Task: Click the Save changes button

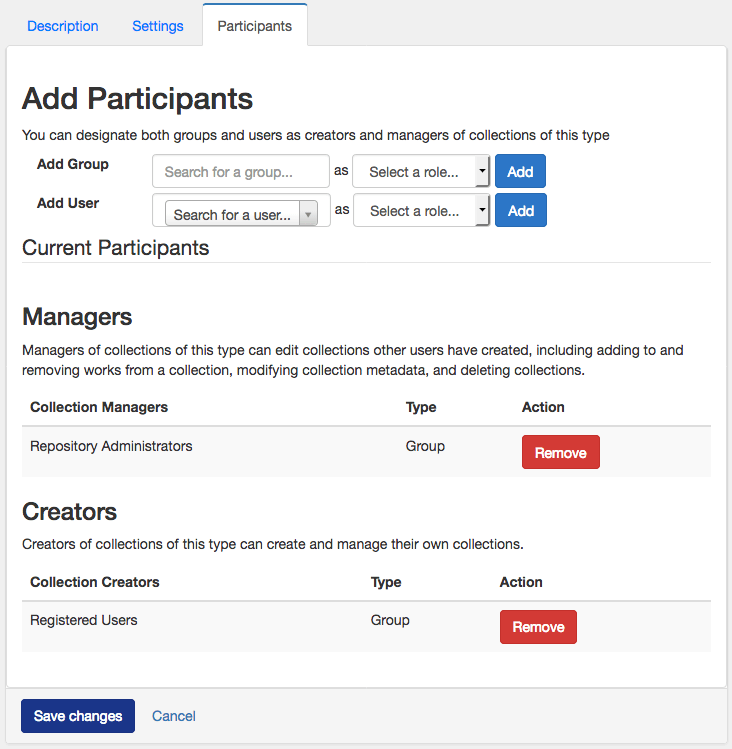Action: (78, 716)
